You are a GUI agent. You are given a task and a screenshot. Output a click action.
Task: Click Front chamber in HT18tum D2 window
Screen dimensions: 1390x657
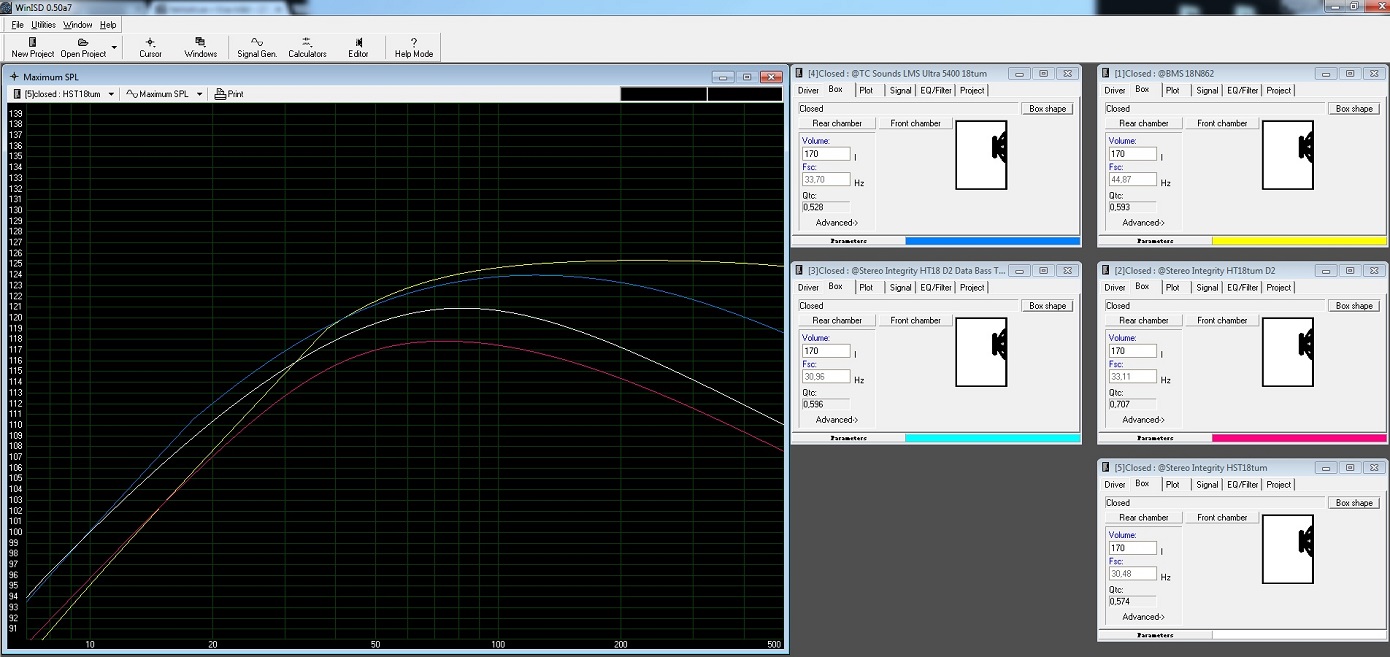coord(1222,321)
